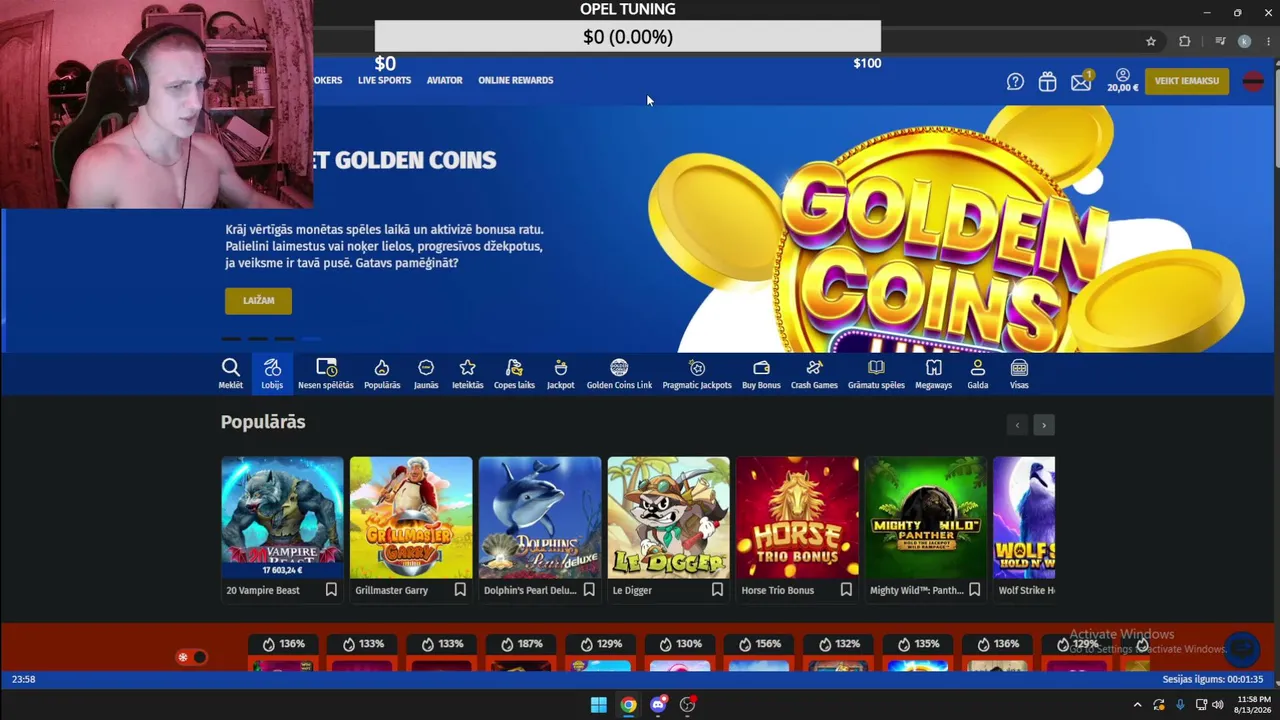Open the Chrome three-dot menu

1268,41
